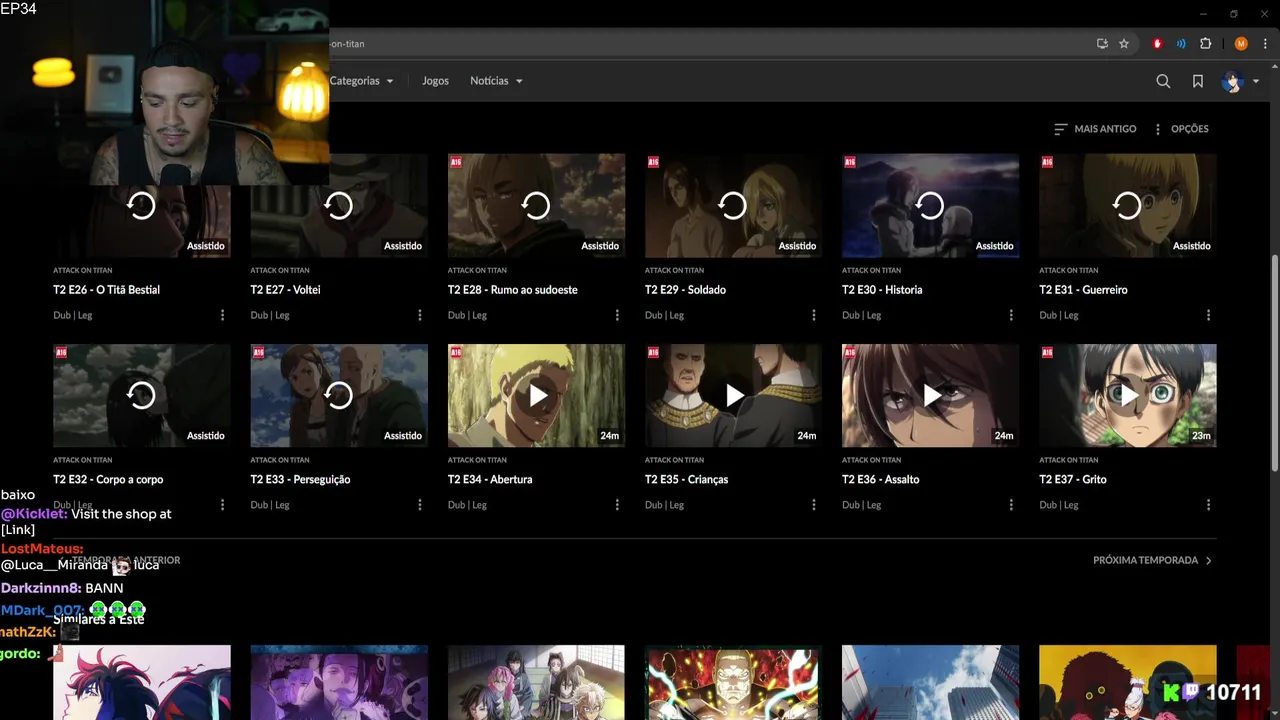
Task: Open the search icon in the site header
Action: pos(1163,81)
